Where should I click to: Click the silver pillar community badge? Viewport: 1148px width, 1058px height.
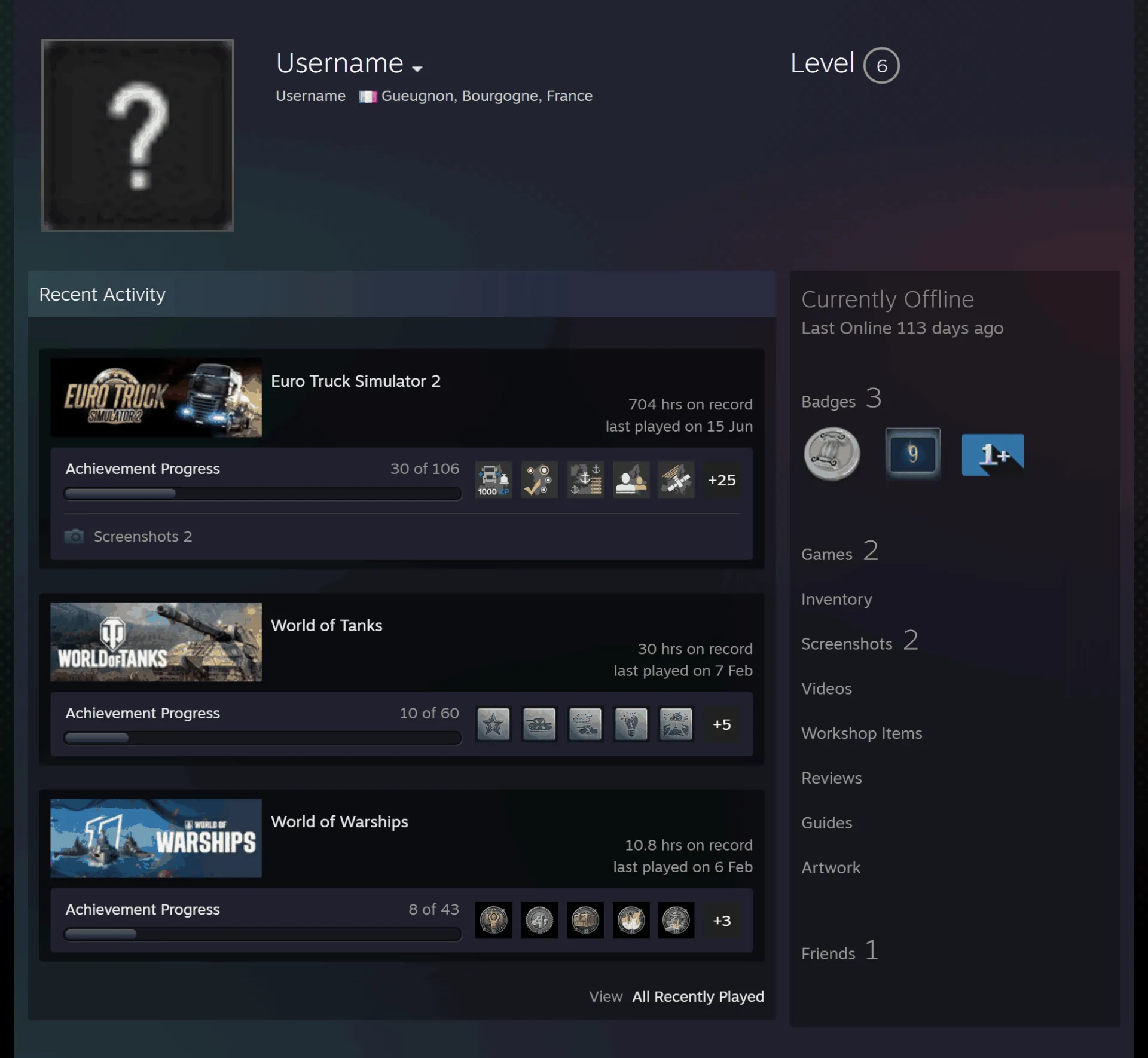coord(832,454)
